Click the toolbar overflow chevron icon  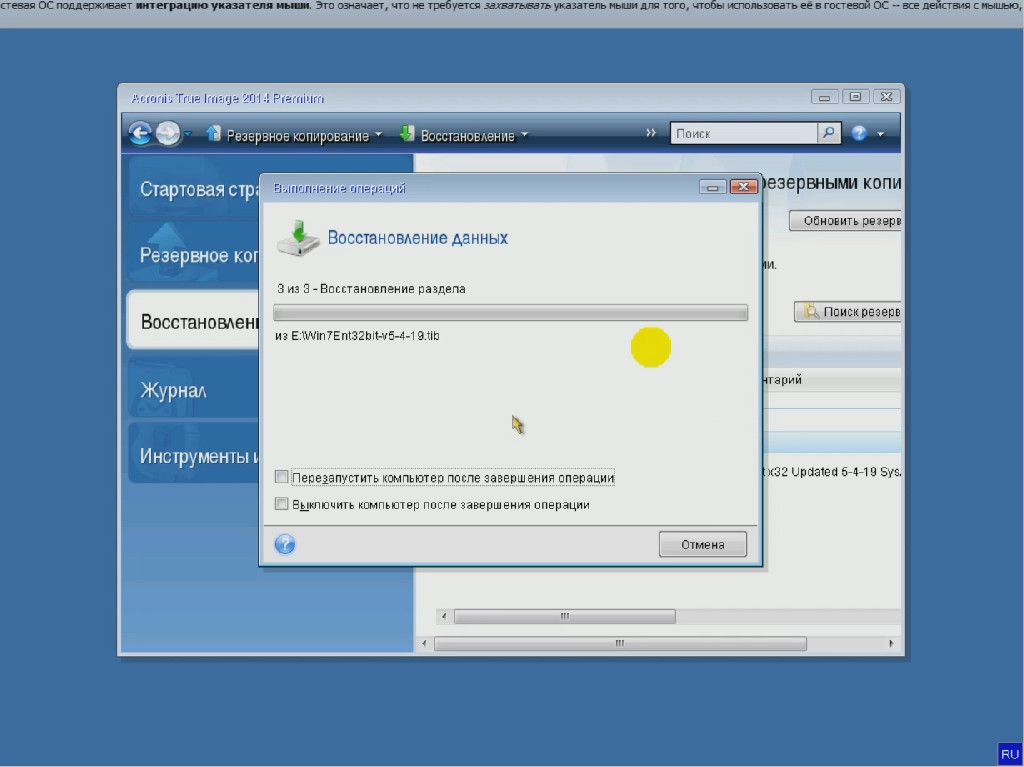coord(651,133)
